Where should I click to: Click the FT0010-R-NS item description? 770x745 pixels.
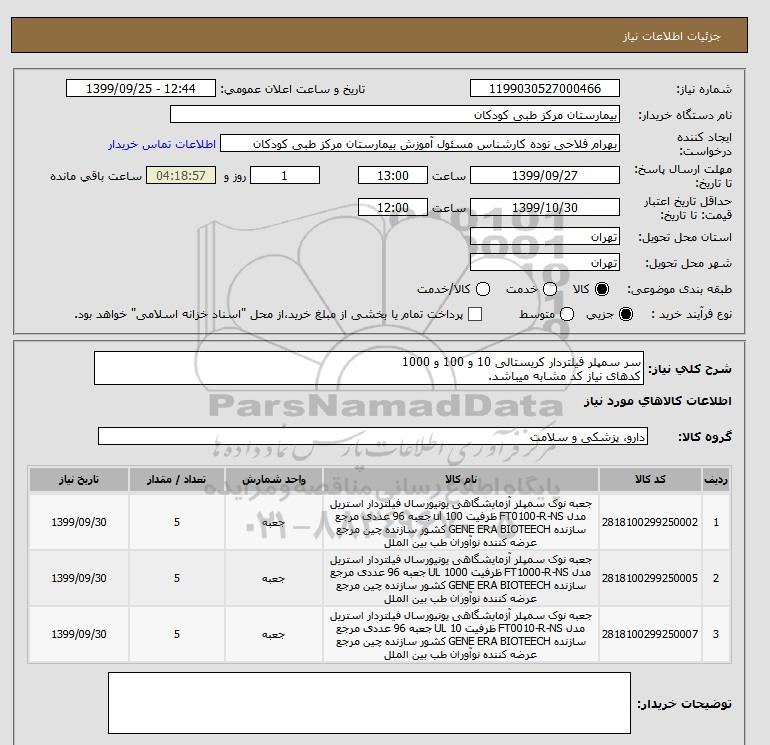click(x=461, y=635)
